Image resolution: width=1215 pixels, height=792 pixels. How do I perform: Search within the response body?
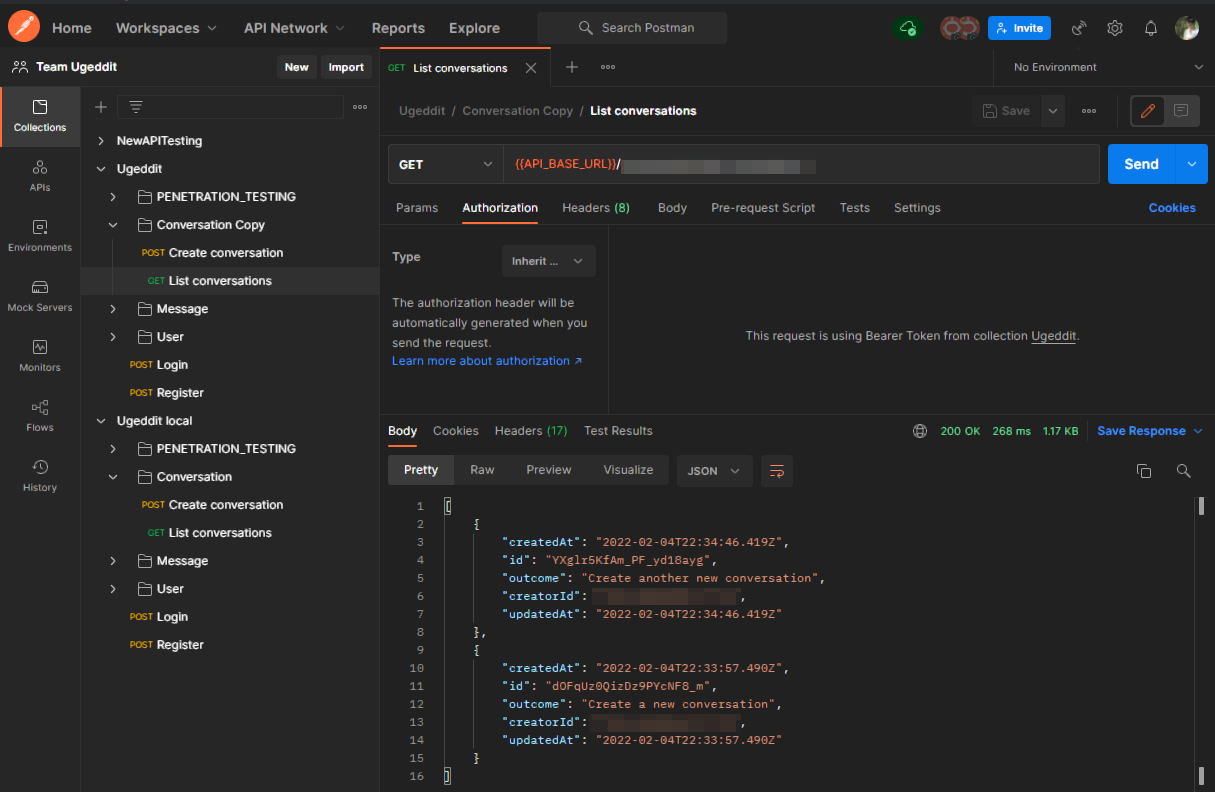1184,471
